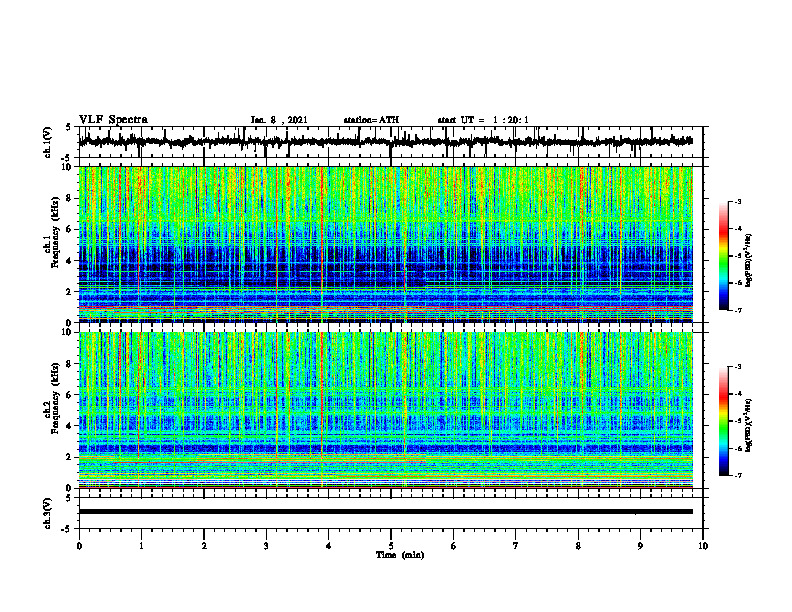Click the ch.2 spectrogram color scale bar
792x612 pixels.
pyautogui.click(x=723, y=421)
